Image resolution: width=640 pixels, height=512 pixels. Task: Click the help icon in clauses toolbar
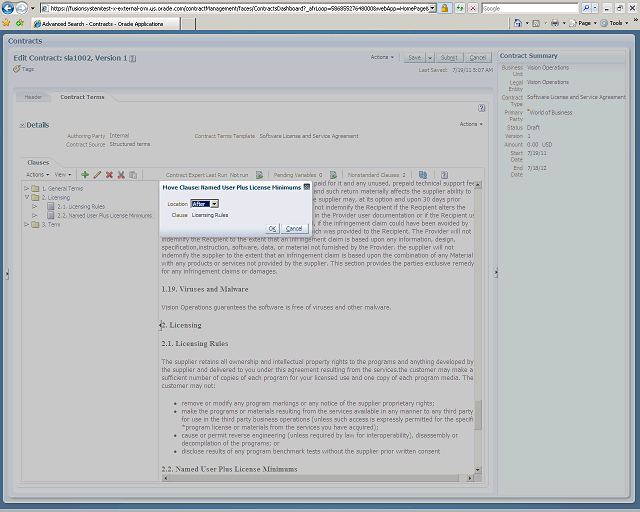click(x=444, y=175)
